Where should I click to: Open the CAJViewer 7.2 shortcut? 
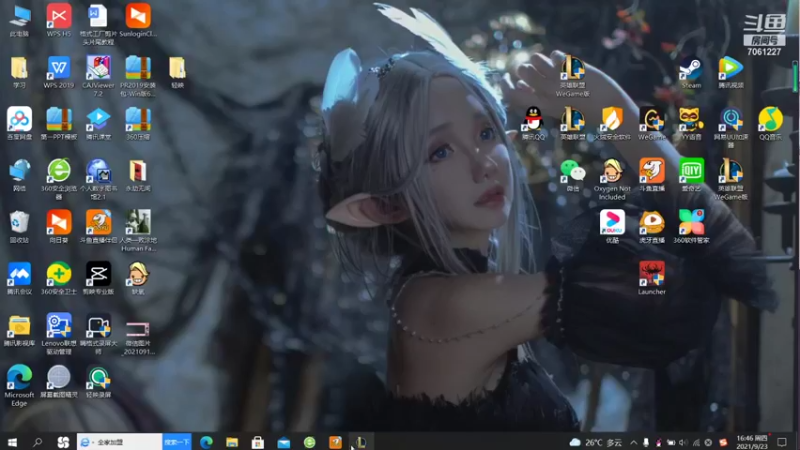[x=98, y=76]
